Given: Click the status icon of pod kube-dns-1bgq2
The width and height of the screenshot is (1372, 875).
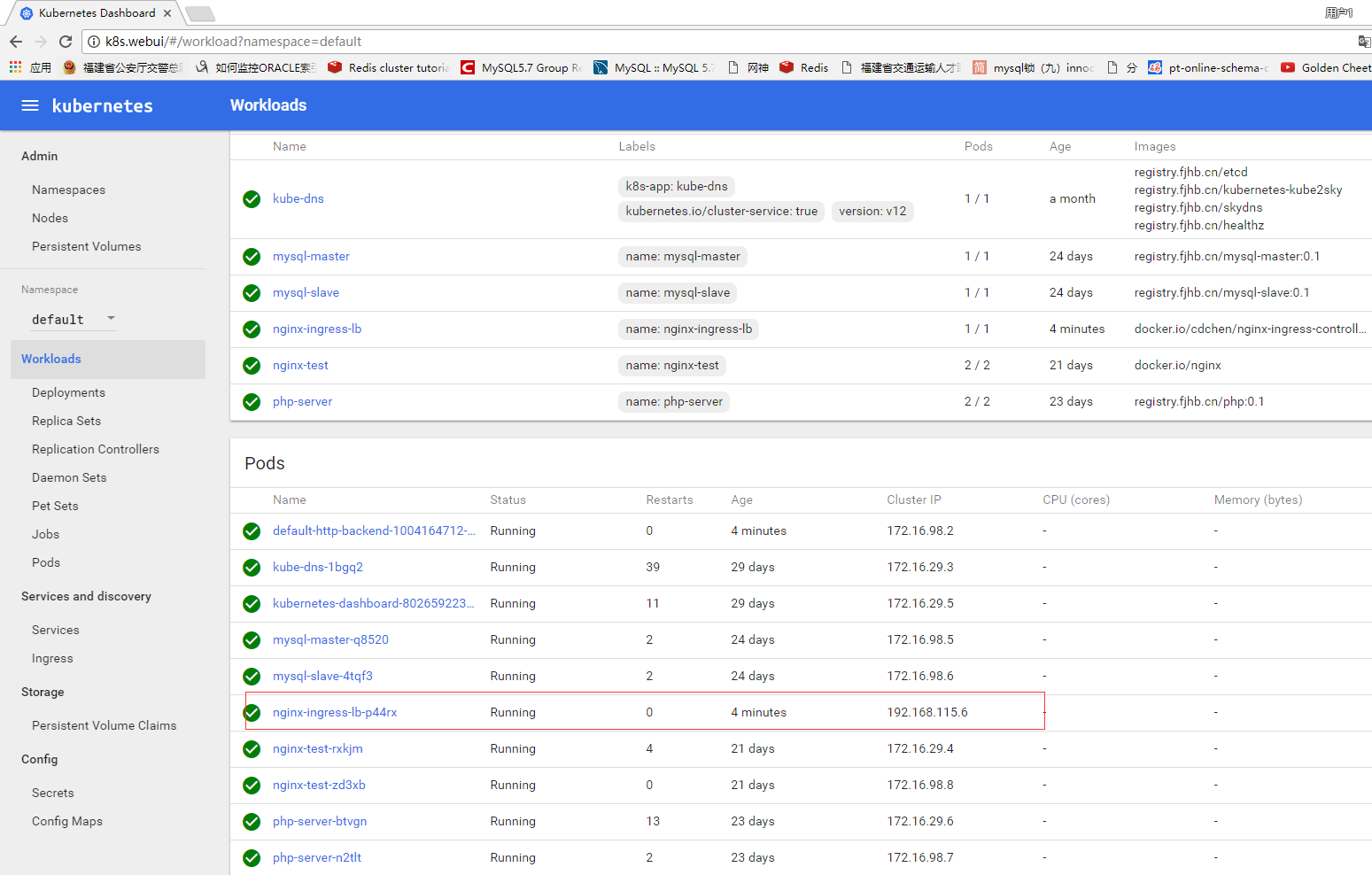Looking at the screenshot, I should pyautogui.click(x=252, y=568).
